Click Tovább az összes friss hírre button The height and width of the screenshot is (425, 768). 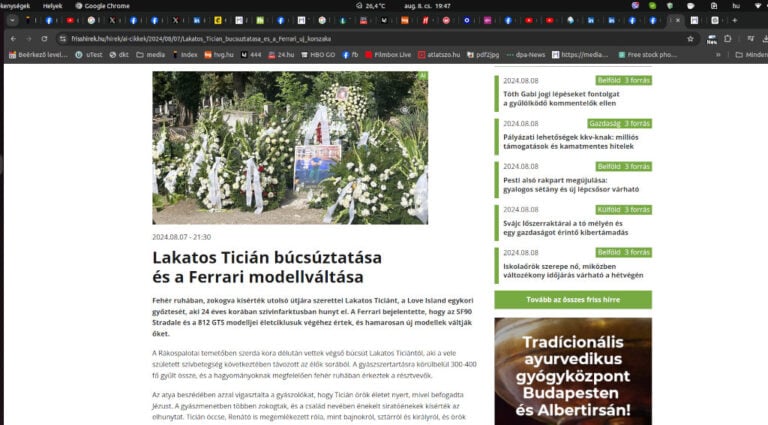[x=573, y=300]
